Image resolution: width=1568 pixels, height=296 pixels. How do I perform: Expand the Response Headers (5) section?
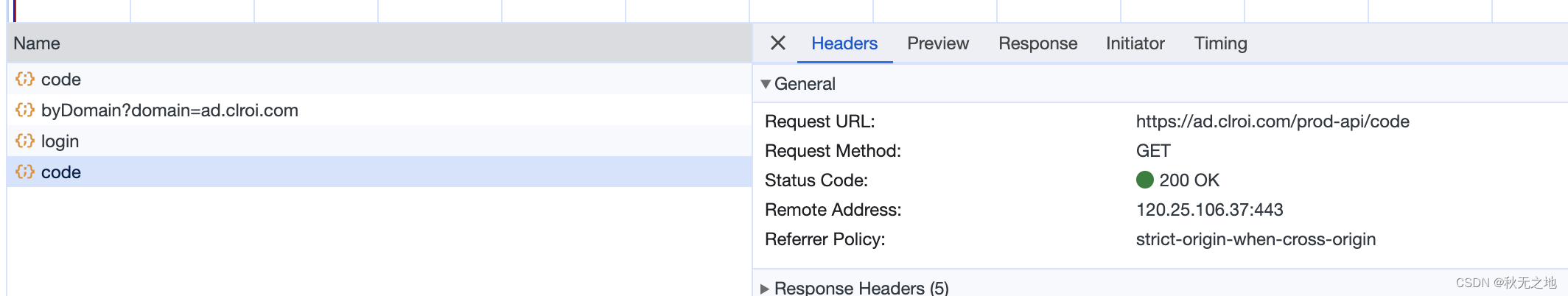(766, 288)
